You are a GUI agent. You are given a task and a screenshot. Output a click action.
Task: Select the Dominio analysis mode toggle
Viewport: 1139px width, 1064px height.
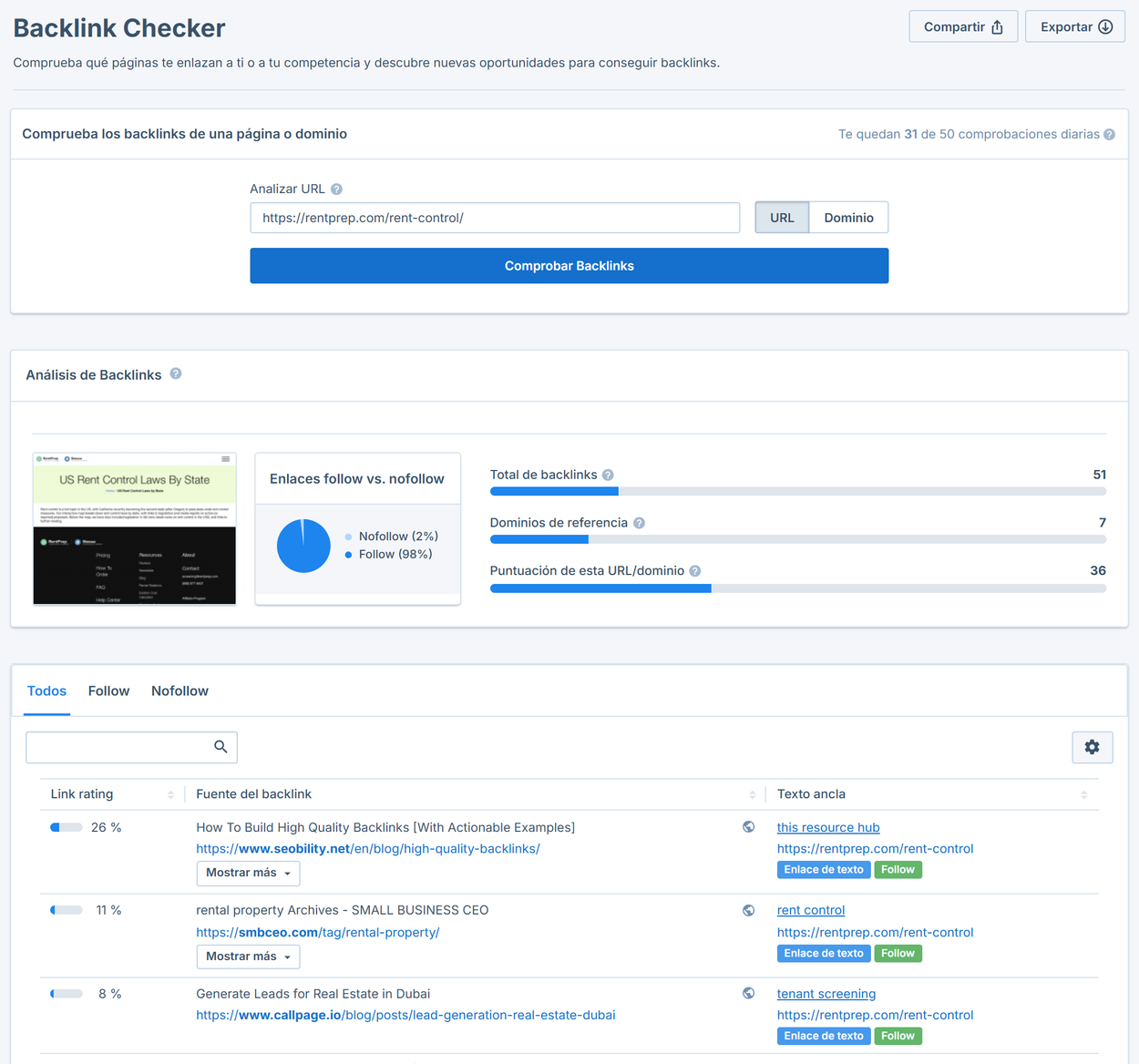click(848, 218)
